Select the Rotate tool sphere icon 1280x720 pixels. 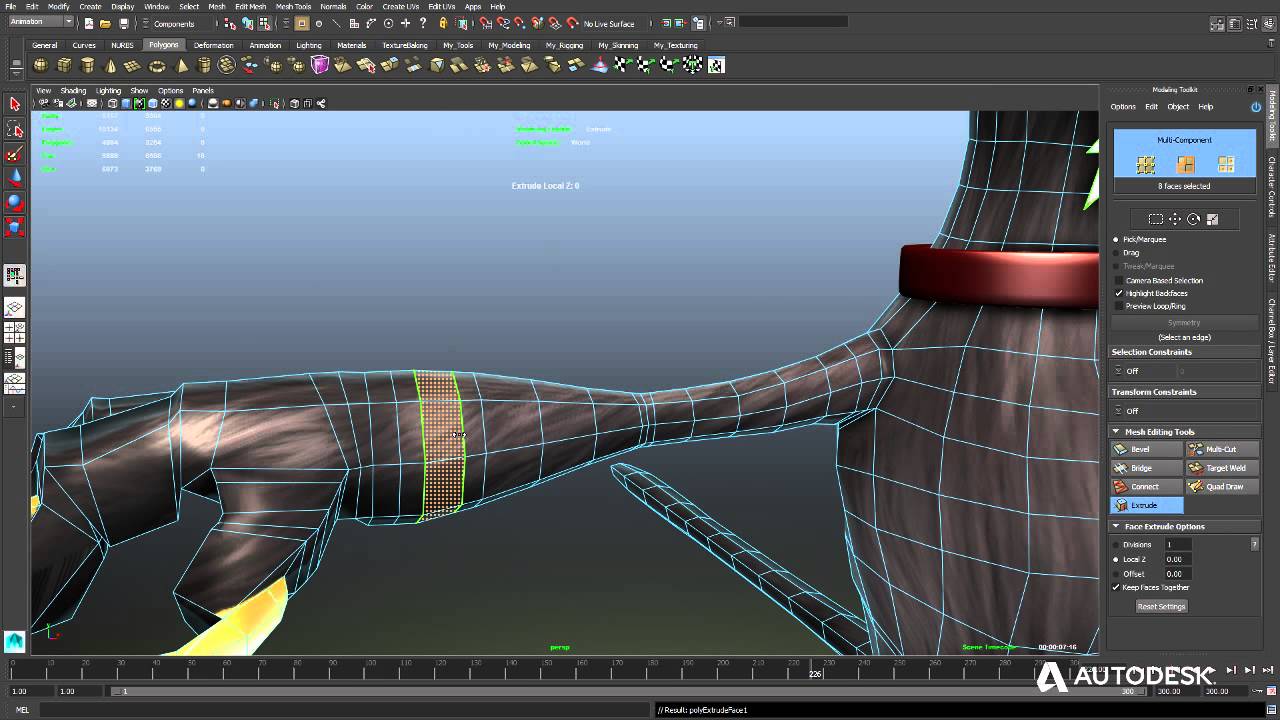point(14,203)
